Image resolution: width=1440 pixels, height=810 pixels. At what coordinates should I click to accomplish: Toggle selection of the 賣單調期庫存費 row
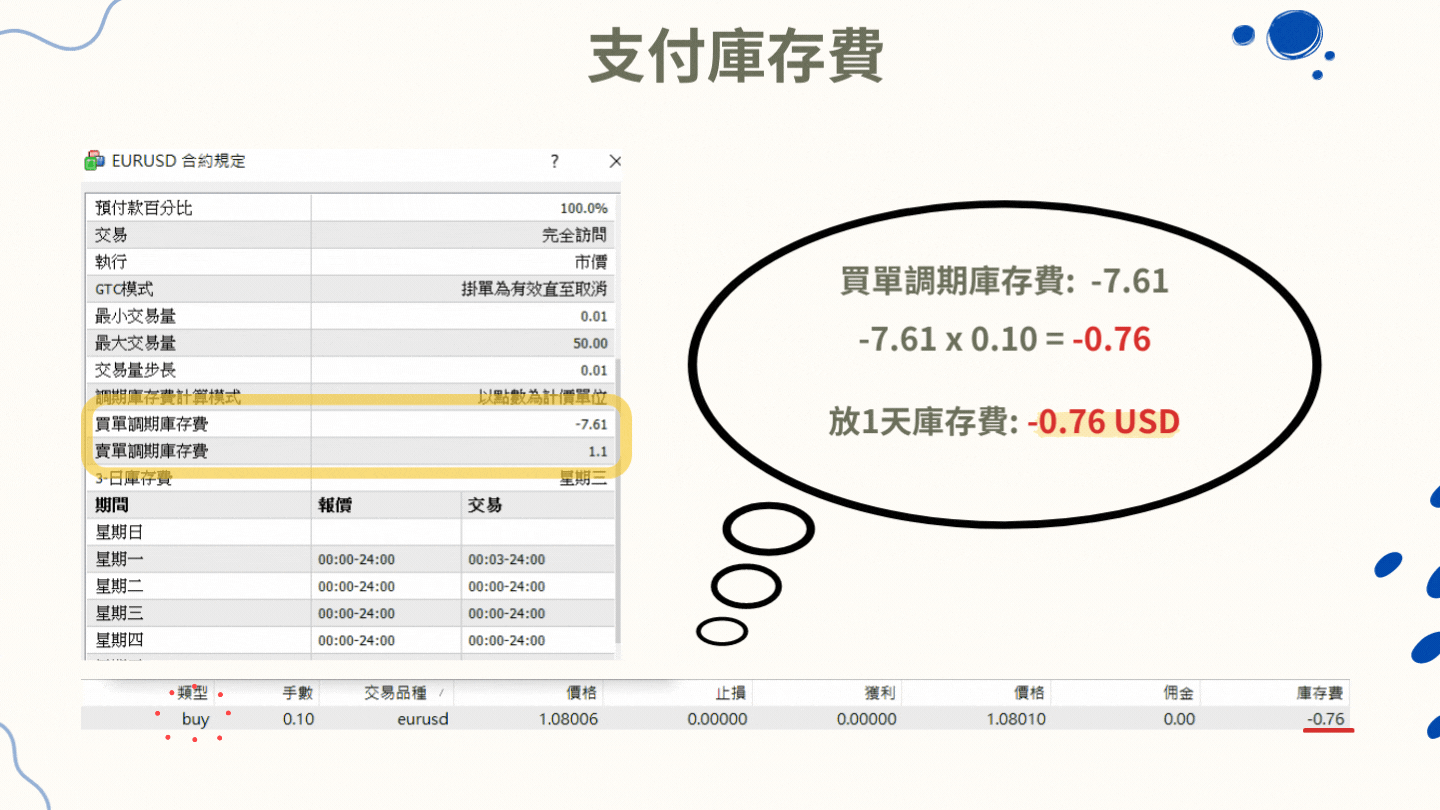(x=200, y=450)
